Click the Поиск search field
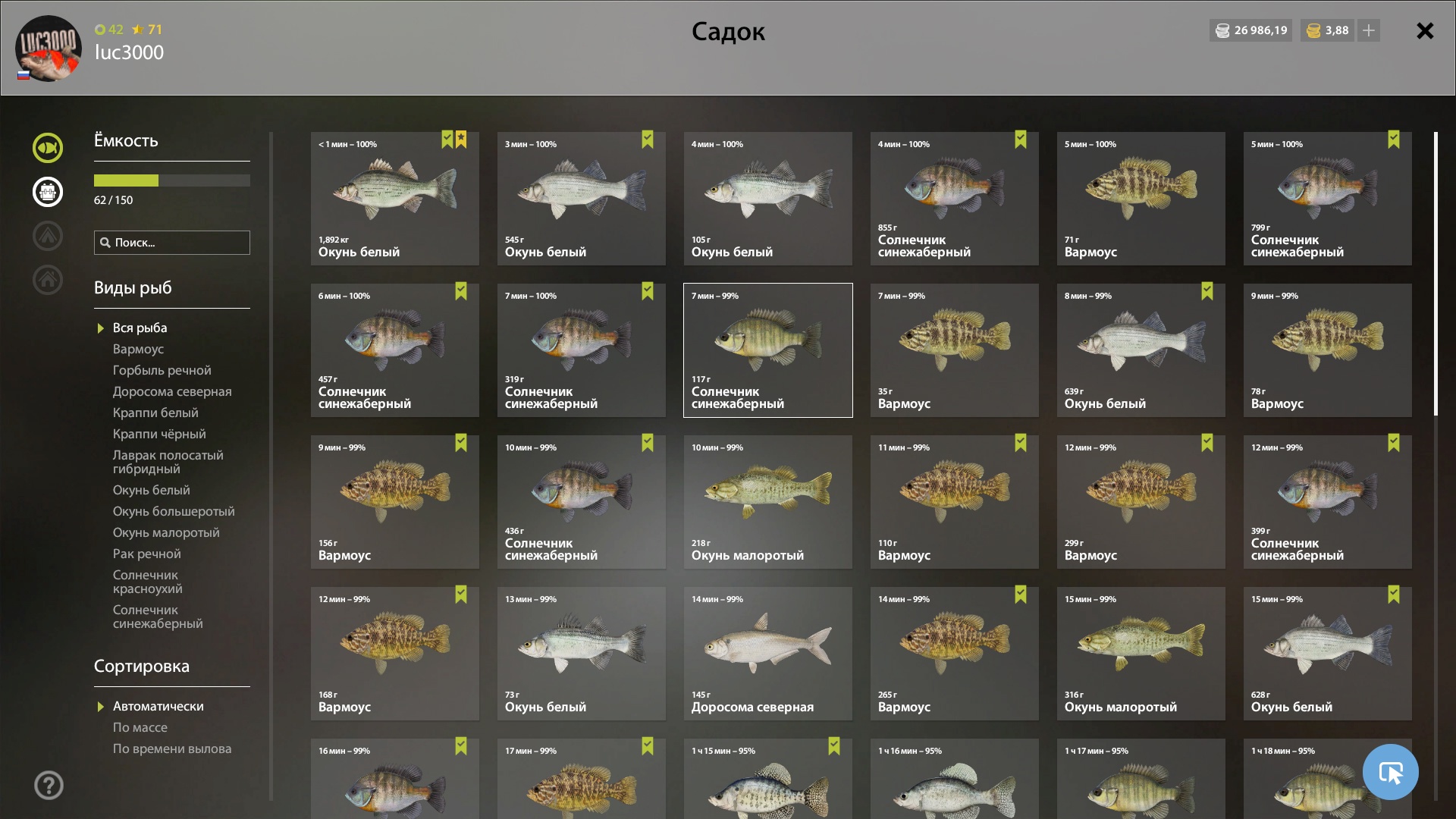 pyautogui.click(x=172, y=243)
